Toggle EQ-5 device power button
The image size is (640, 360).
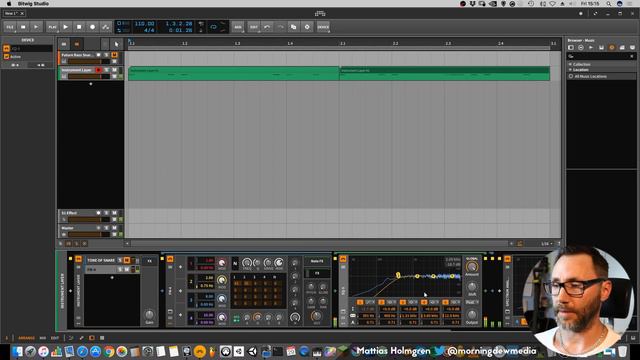[343, 259]
